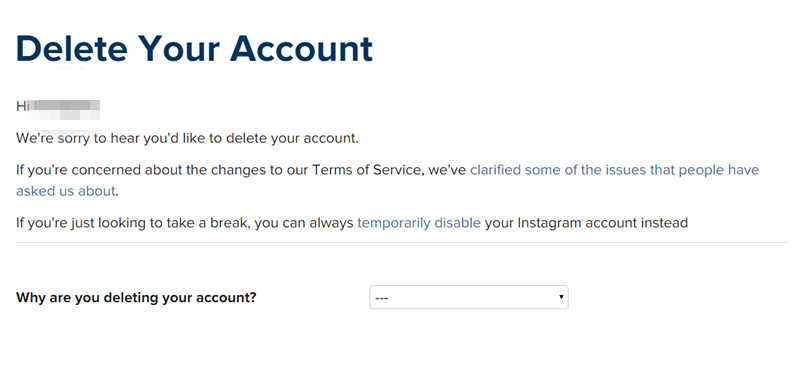Viewport: 800px width, 374px height.
Task: Select the '---' placeholder in the combo box
Action: click(x=382, y=297)
